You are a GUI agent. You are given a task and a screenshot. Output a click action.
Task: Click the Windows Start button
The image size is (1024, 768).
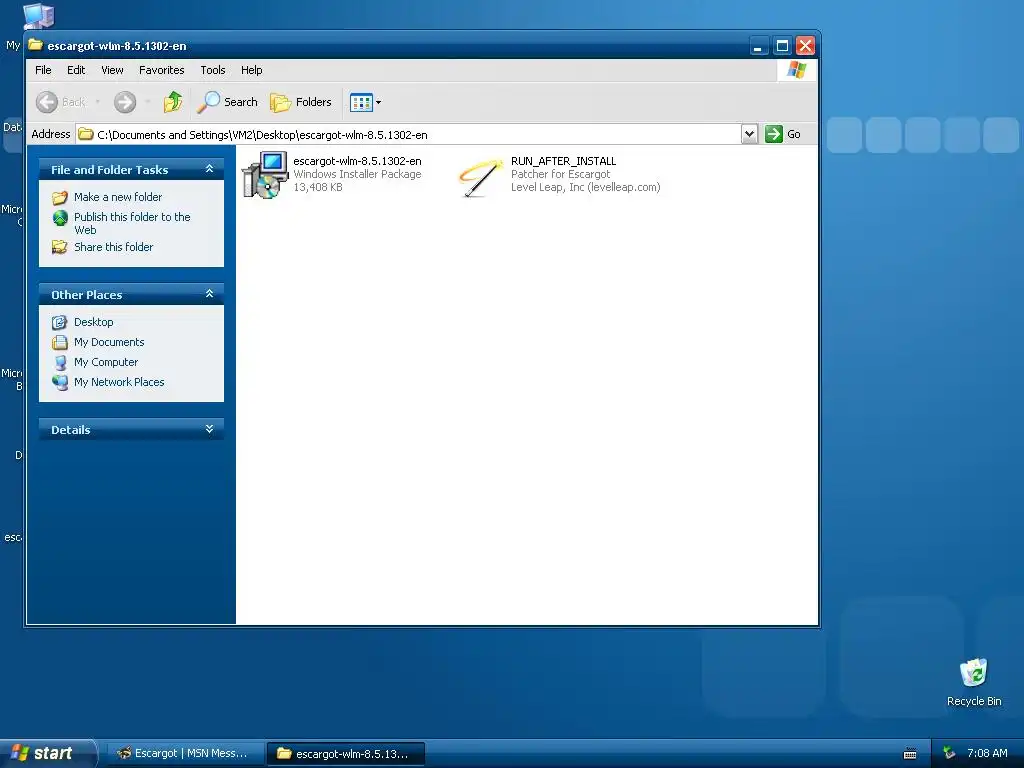(x=47, y=753)
